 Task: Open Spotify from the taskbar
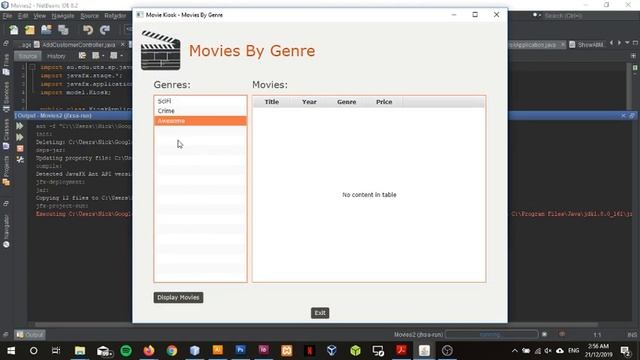(126, 351)
